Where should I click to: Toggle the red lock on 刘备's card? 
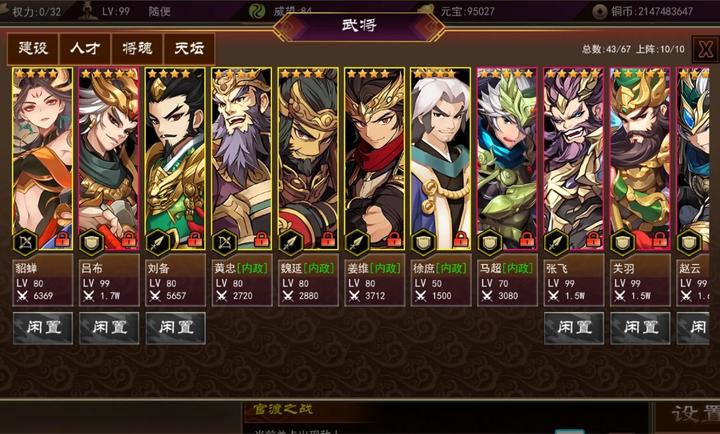click(195, 240)
